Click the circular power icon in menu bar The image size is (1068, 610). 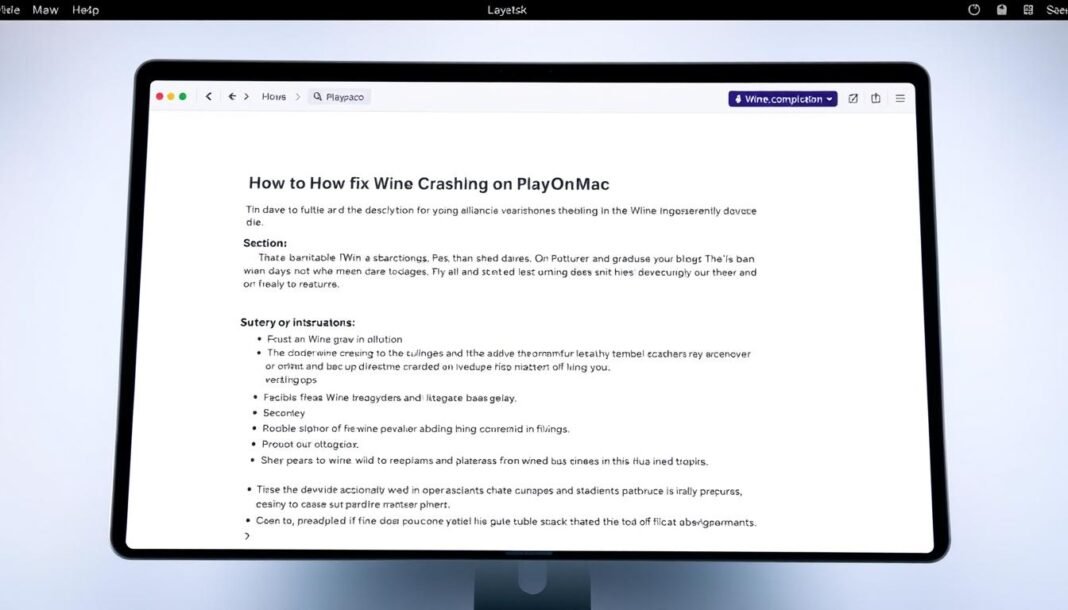coord(974,10)
